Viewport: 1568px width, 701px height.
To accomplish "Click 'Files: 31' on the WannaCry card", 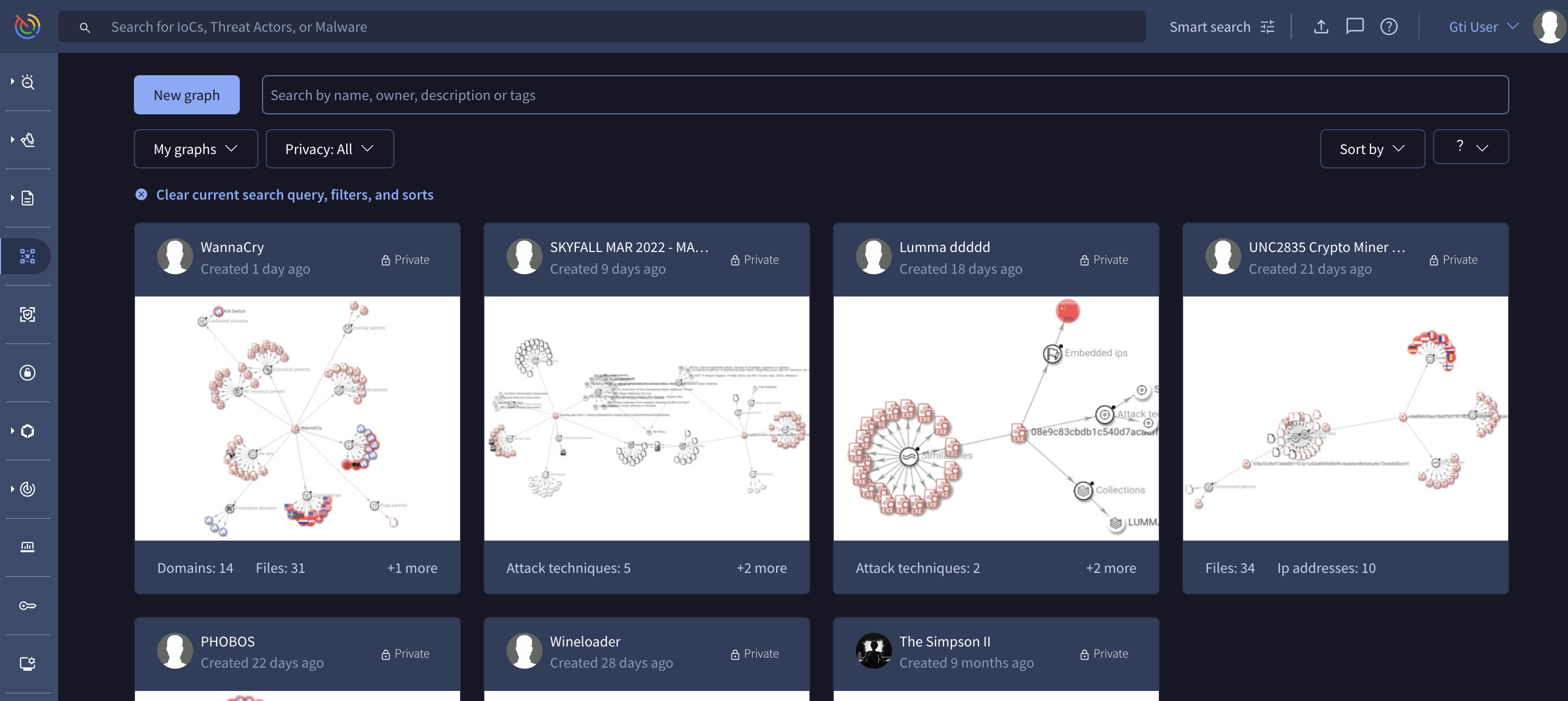I will pos(280,568).
